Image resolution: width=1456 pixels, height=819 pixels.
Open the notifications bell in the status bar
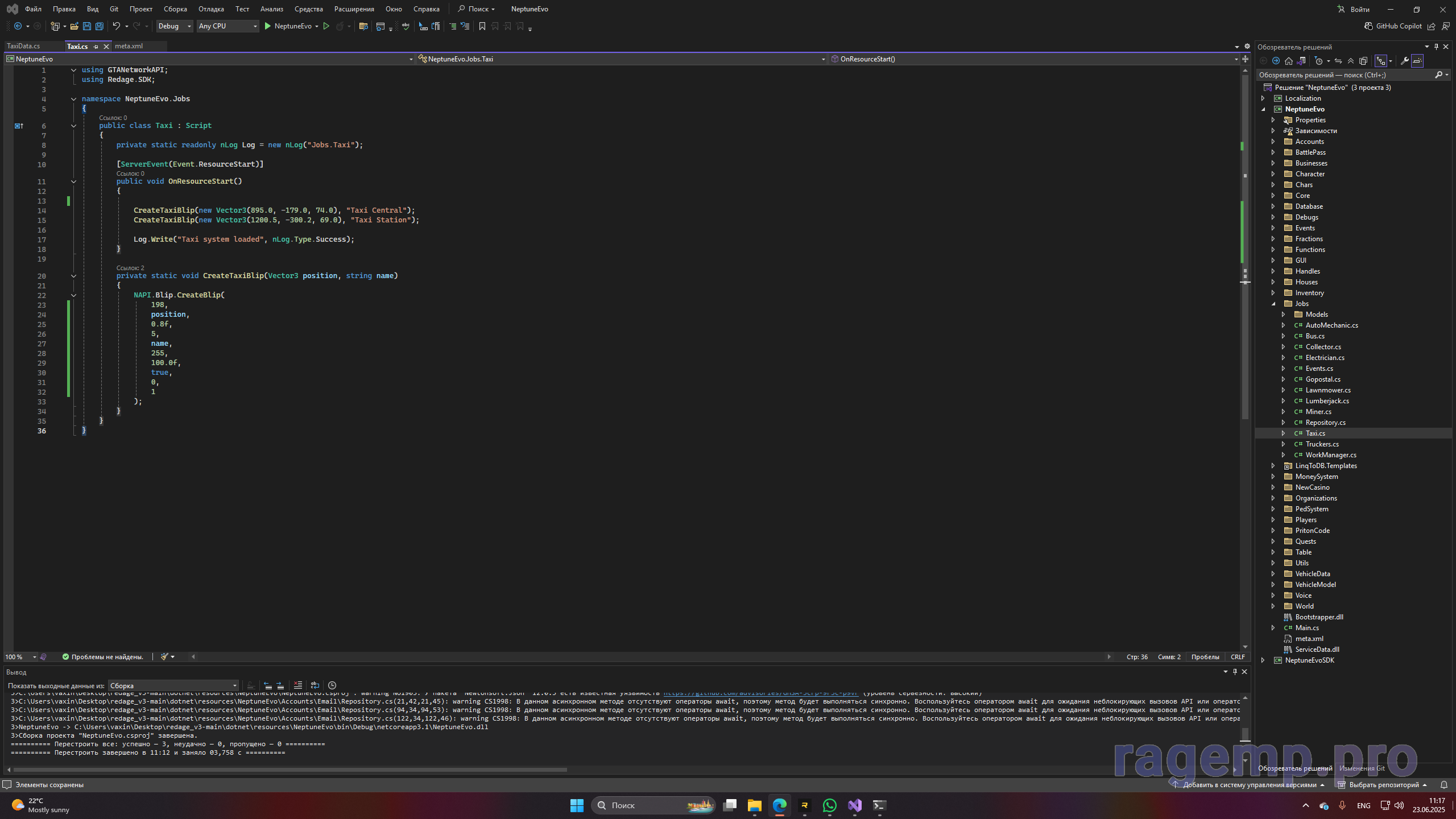tap(1443, 785)
